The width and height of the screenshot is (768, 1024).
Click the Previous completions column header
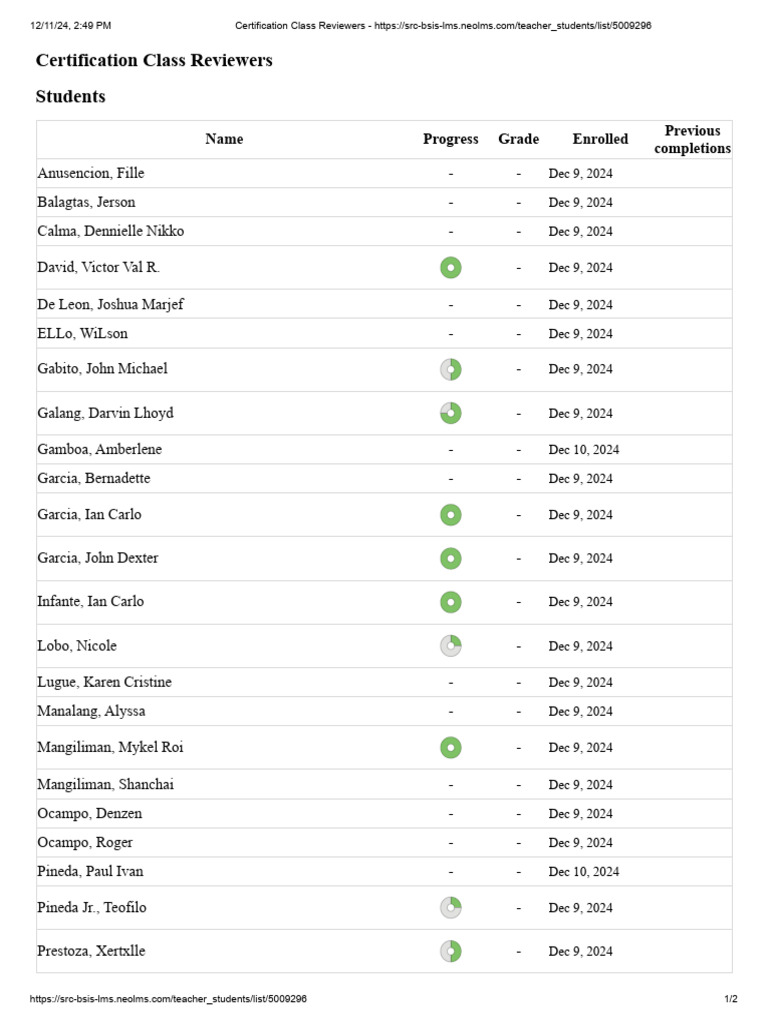(692, 139)
